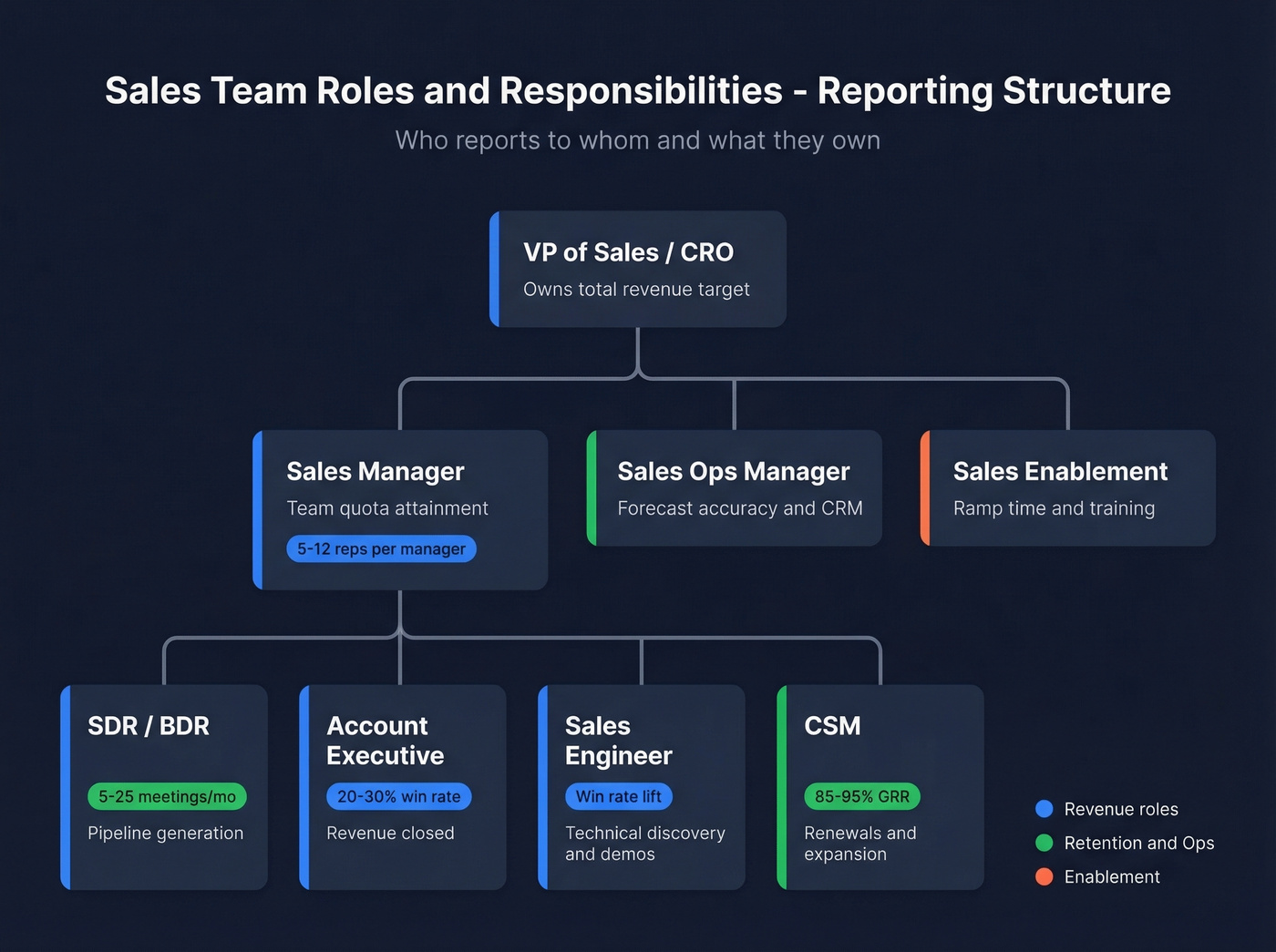Click the orange Enablement legend dot
This screenshot has height=952, width=1276.
coord(1044,876)
